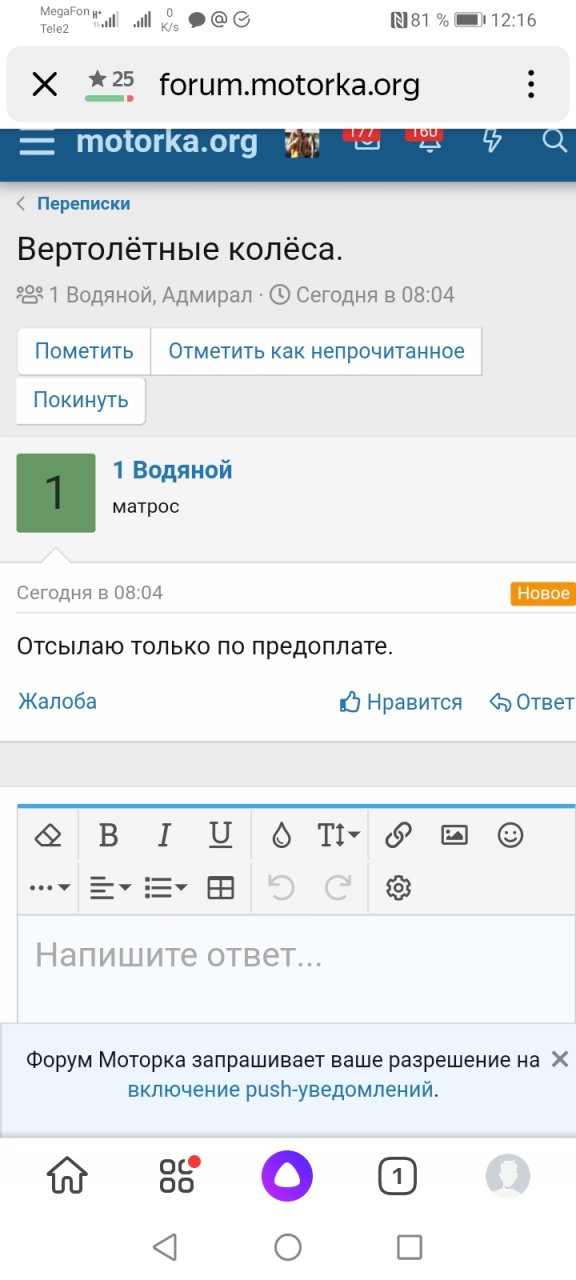Image resolution: width=576 pixels, height=1280 pixels.
Task: Open the What's new lightning icon
Action: (x=491, y=141)
